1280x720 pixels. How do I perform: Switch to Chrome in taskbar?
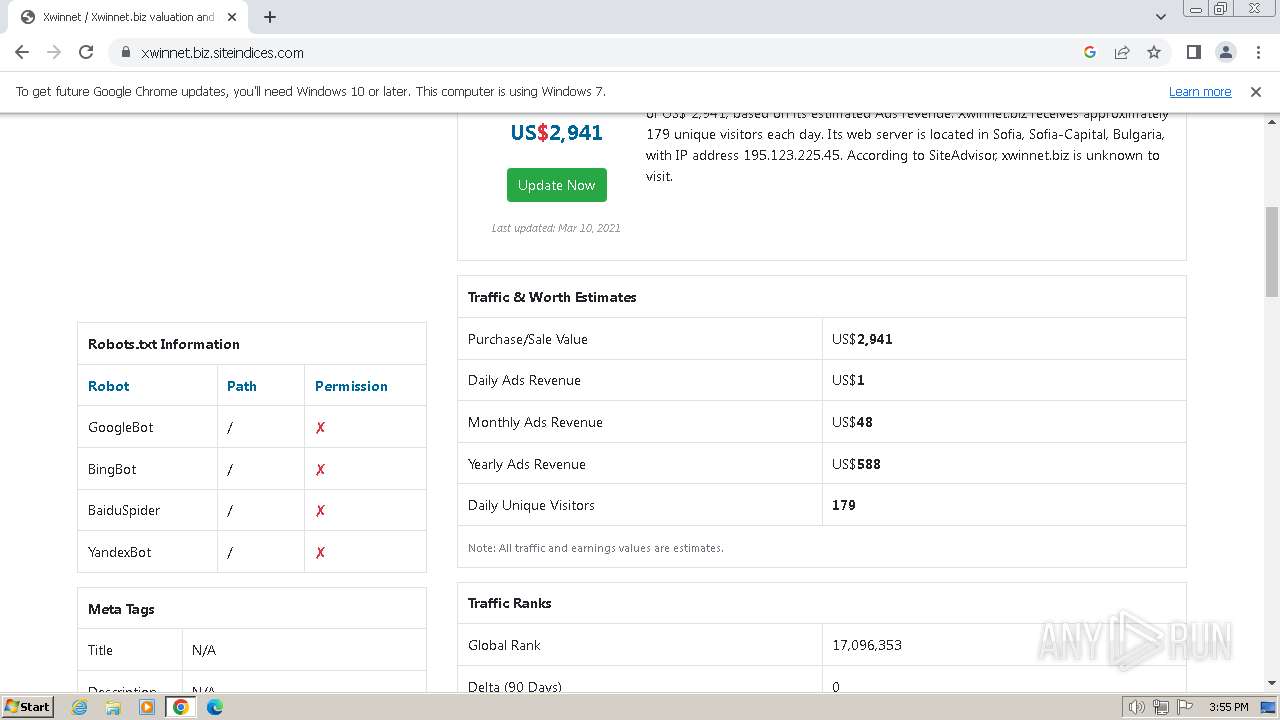[181, 707]
